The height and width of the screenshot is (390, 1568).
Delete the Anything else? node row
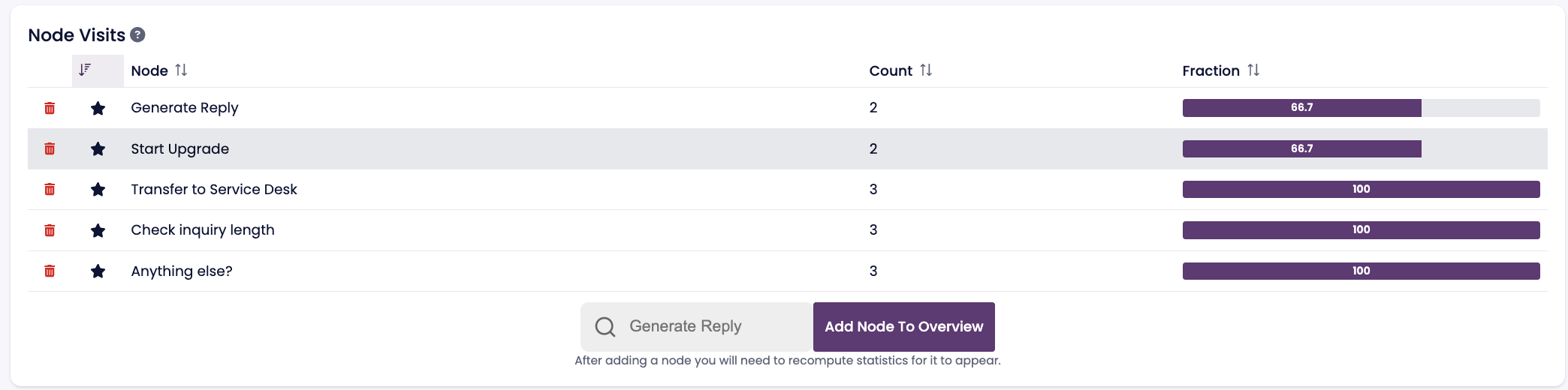[x=50, y=271]
